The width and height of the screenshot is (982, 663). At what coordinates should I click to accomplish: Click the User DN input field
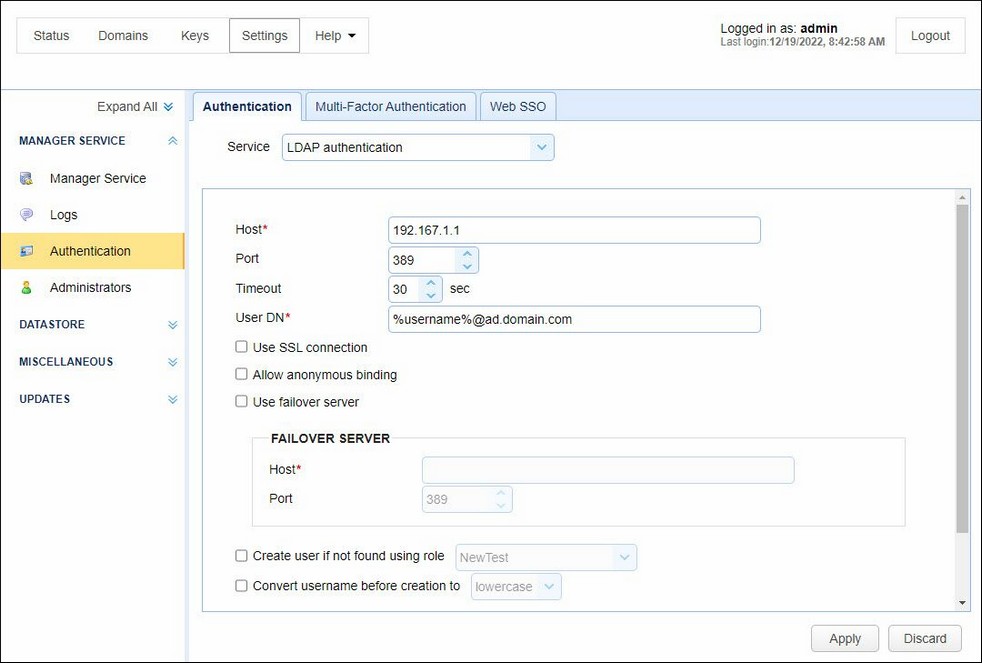coord(574,319)
